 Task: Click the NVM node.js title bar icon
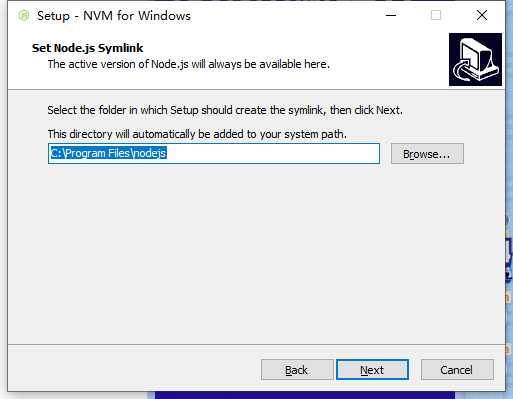tap(24, 15)
